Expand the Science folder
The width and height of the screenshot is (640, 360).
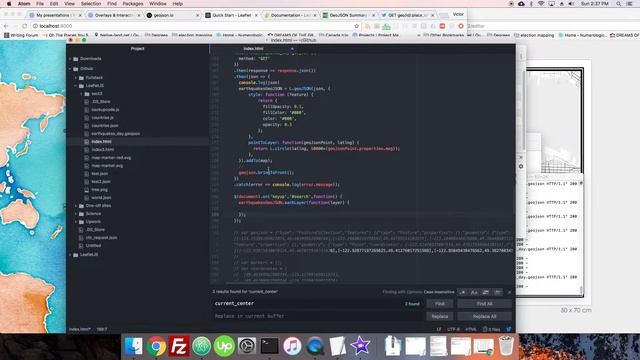point(90,214)
